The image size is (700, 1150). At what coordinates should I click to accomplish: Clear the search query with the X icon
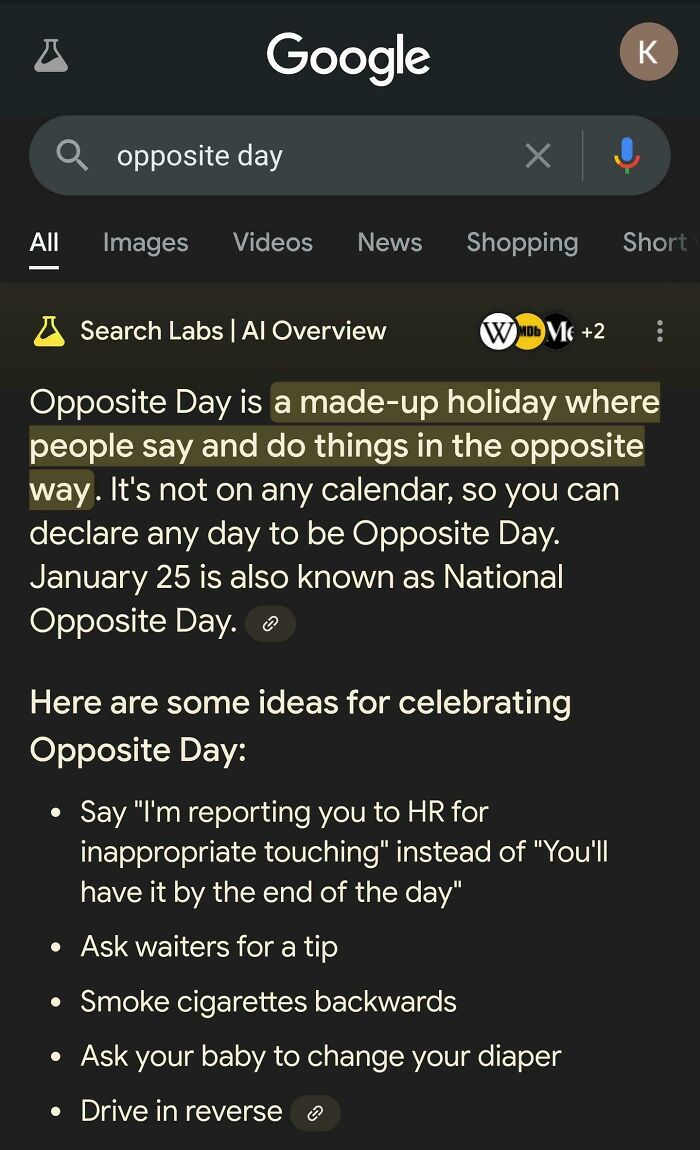click(x=538, y=155)
